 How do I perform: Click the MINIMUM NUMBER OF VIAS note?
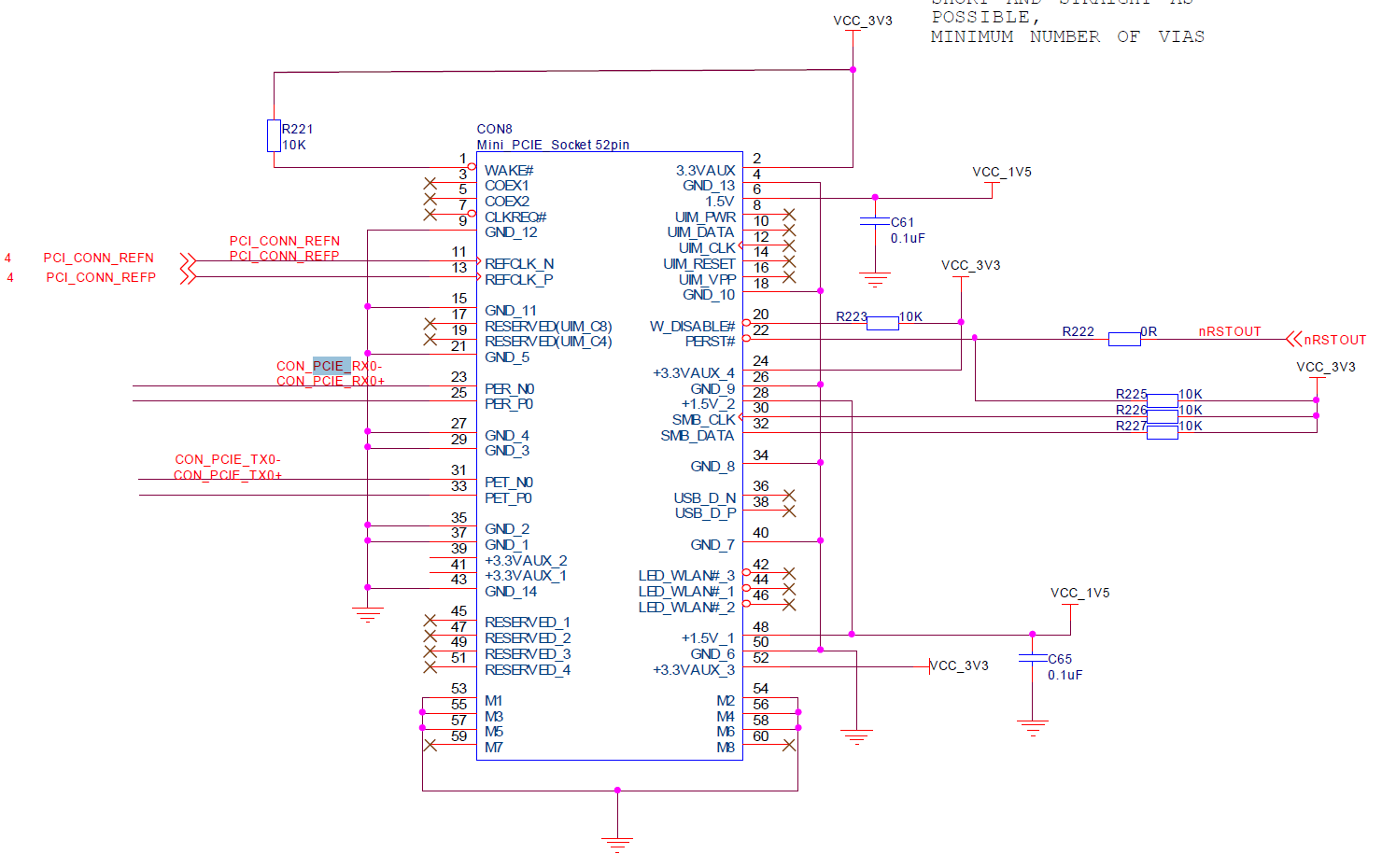(1067, 36)
